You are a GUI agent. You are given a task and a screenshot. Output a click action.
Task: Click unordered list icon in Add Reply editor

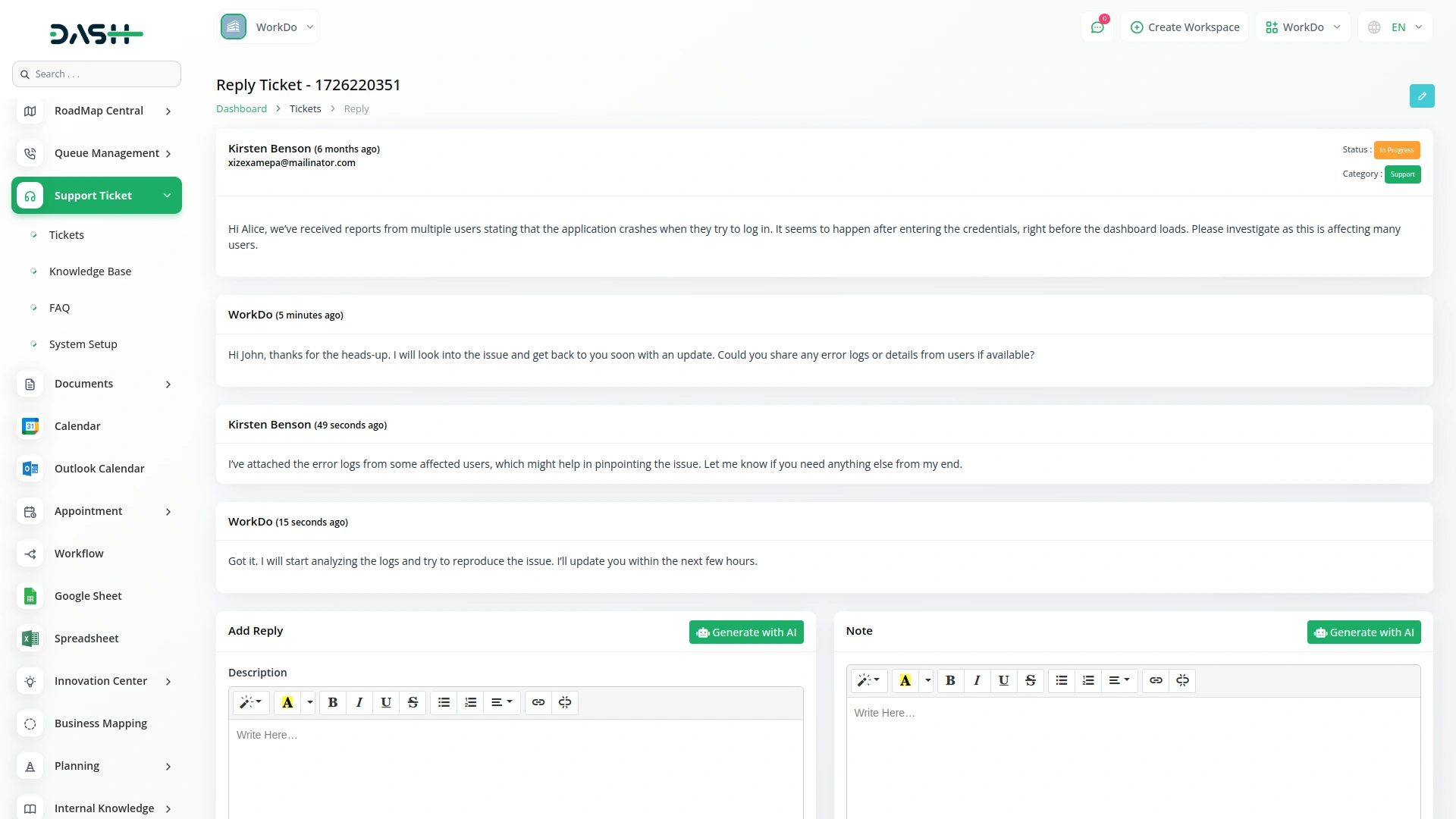(x=444, y=702)
